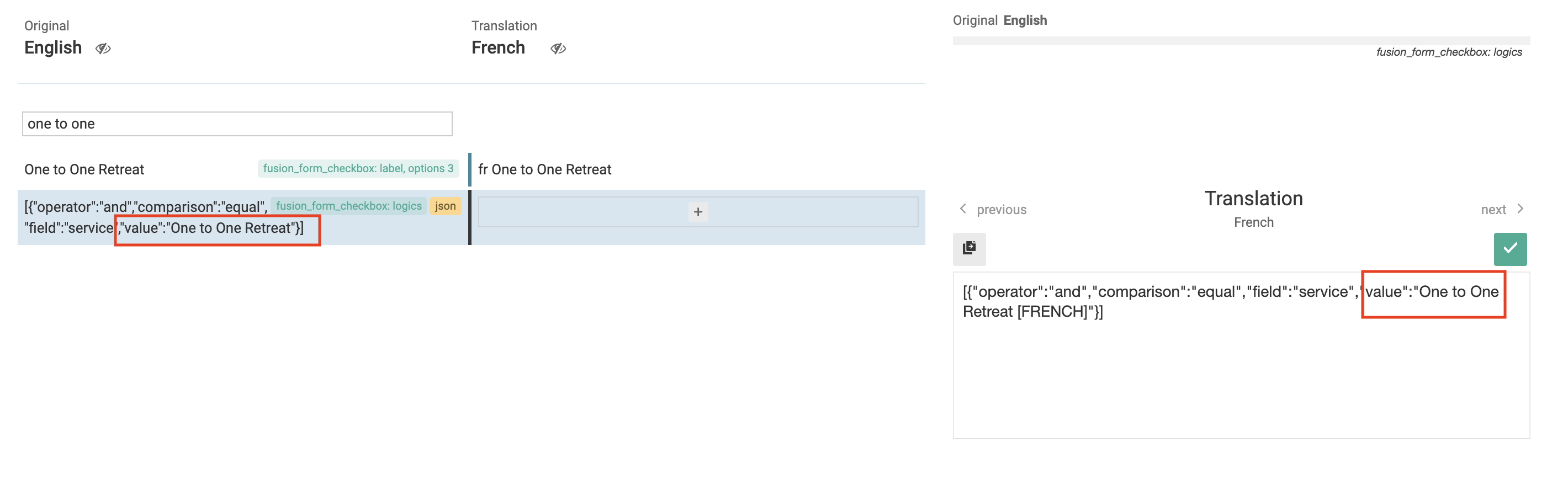Add translation with the plus icon
This screenshot has width=1568, height=490.
click(698, 212)
